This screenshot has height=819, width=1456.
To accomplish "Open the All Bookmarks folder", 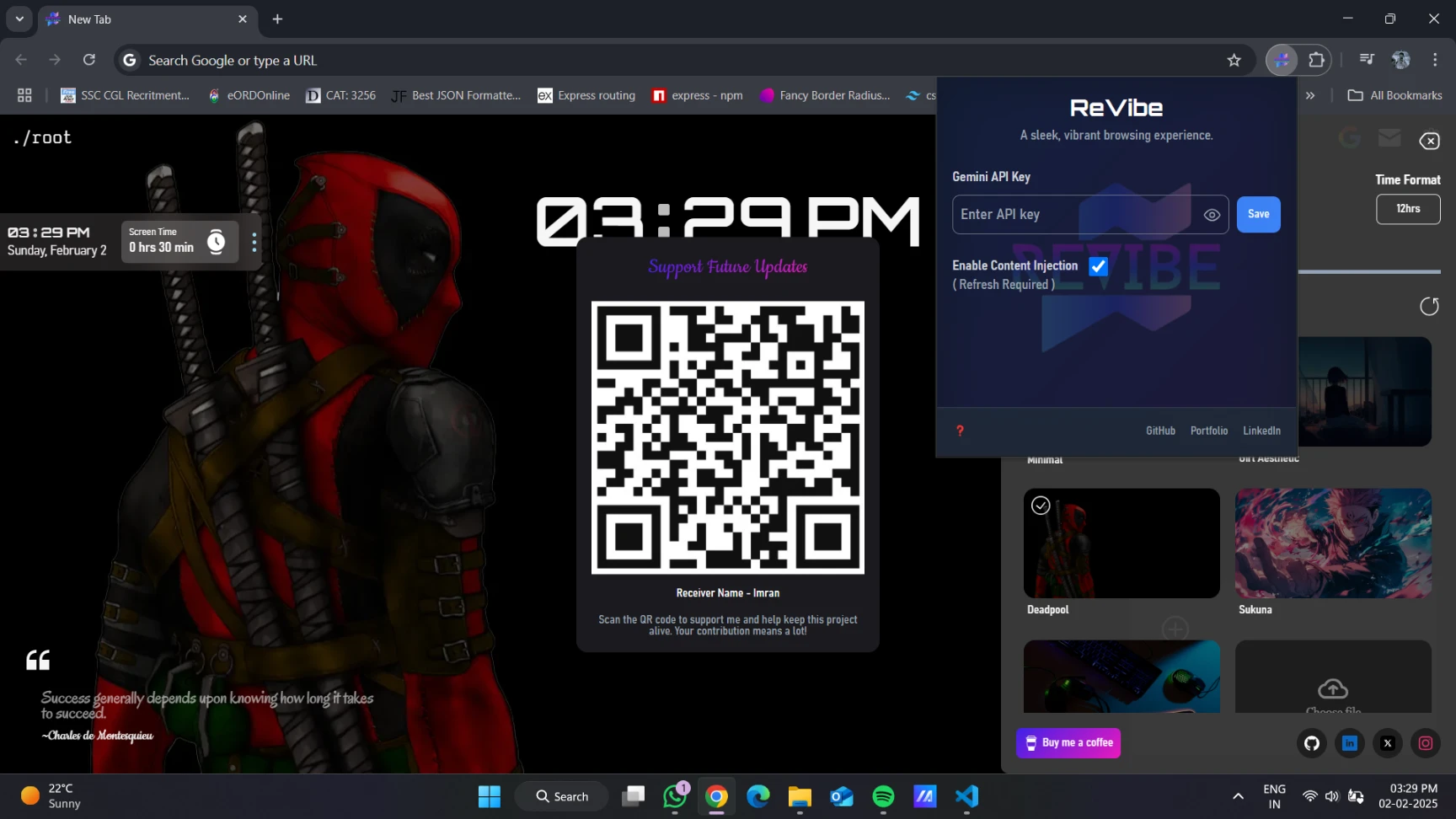I will coord(1394,95).
